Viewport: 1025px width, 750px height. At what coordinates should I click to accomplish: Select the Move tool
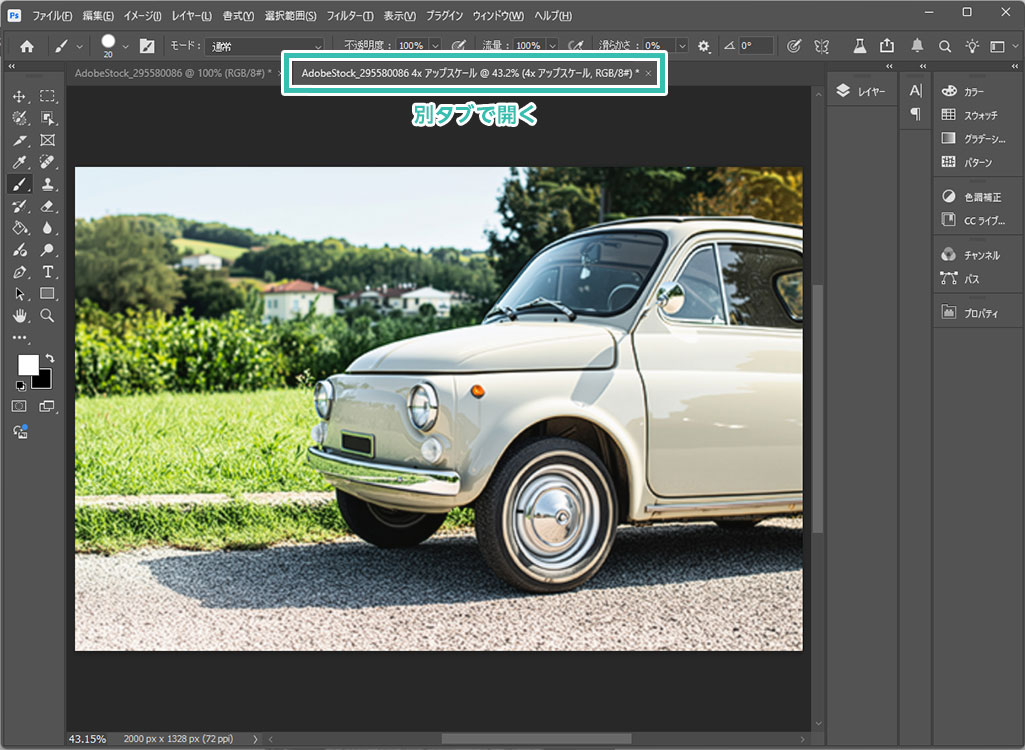19,97
